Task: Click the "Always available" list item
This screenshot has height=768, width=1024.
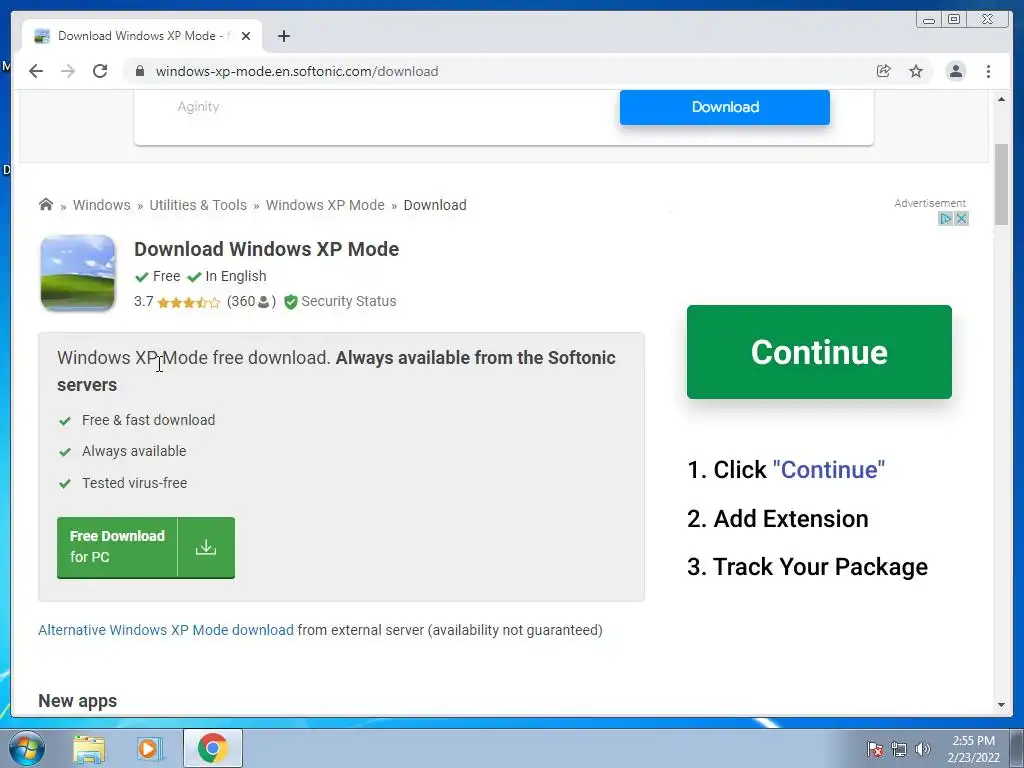Action: coord(134,451)
